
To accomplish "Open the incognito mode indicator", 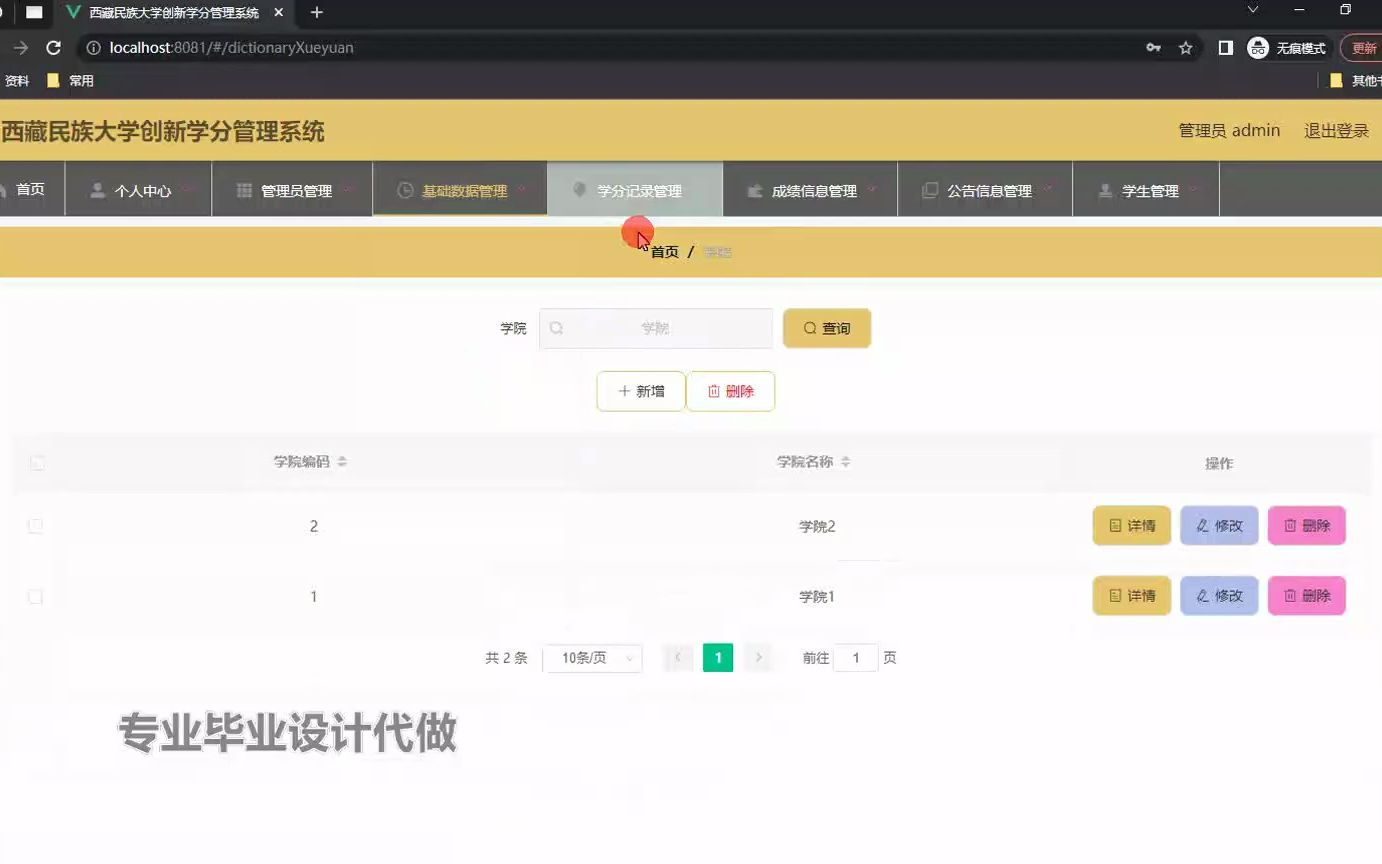I will pyautogui.click(x=1288, y=47).
